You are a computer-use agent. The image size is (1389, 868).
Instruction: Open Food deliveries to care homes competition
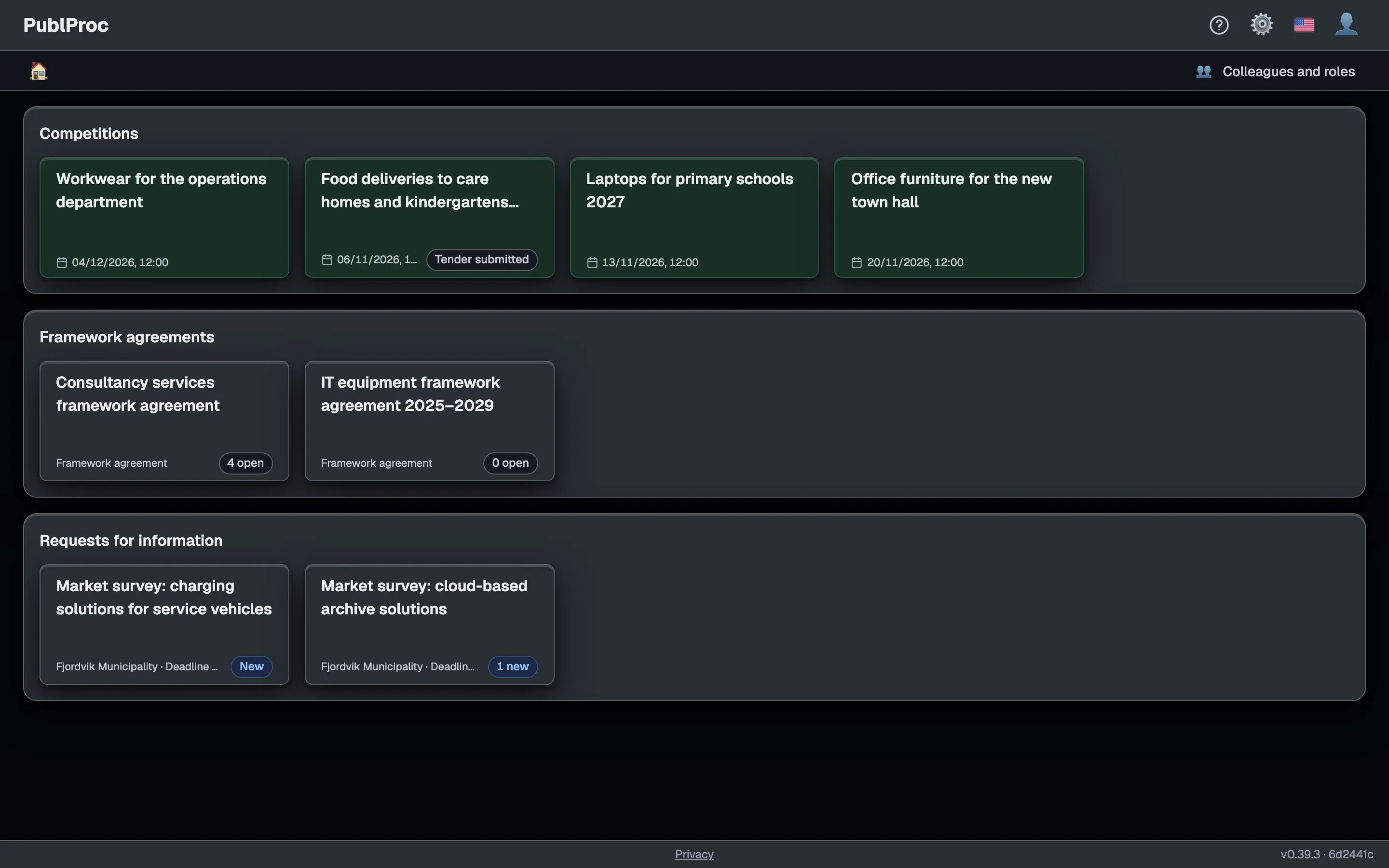[429, 217]
